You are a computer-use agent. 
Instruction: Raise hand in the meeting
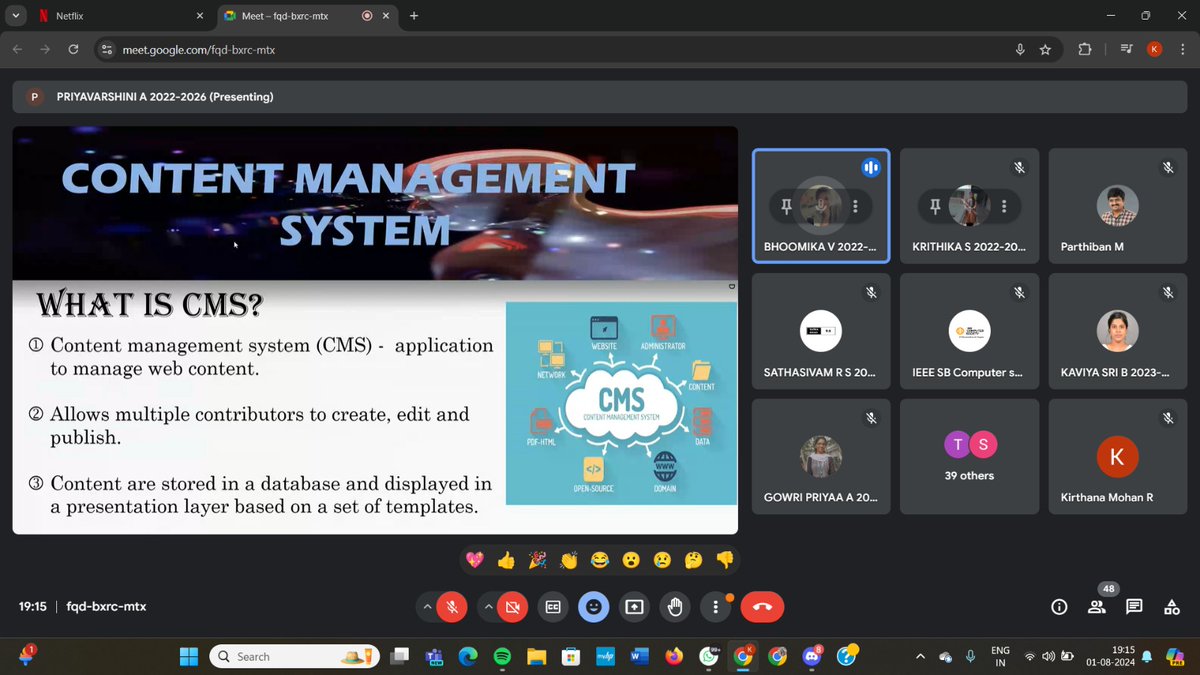pyautogui.click(x=675, y=606)
